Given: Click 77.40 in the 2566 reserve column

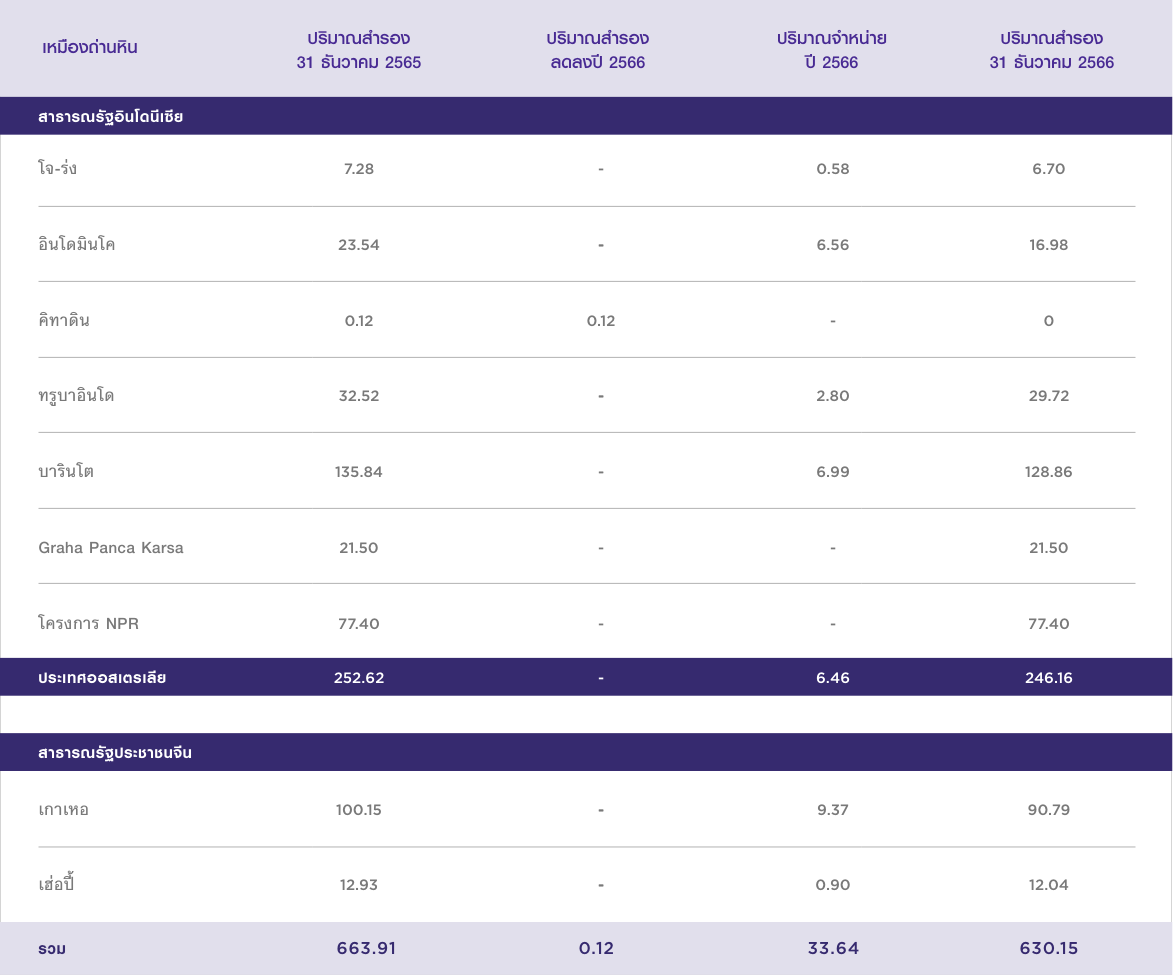Looking at the screenshot, I should click(x=1049, y=624).
